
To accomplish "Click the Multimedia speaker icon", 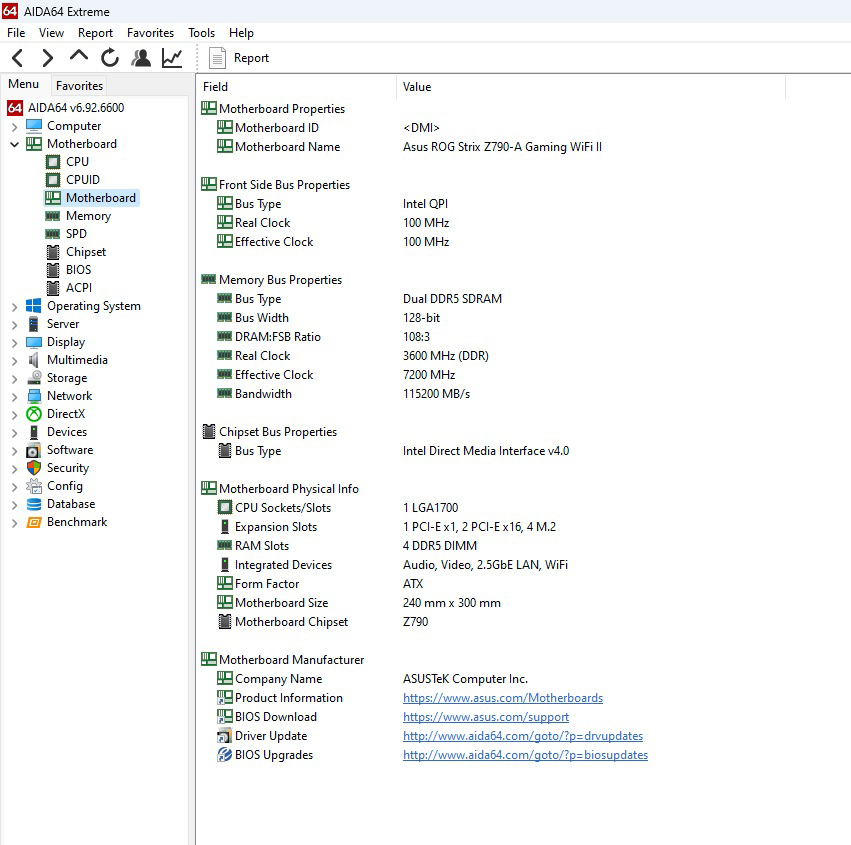I will tap(34, 360).
